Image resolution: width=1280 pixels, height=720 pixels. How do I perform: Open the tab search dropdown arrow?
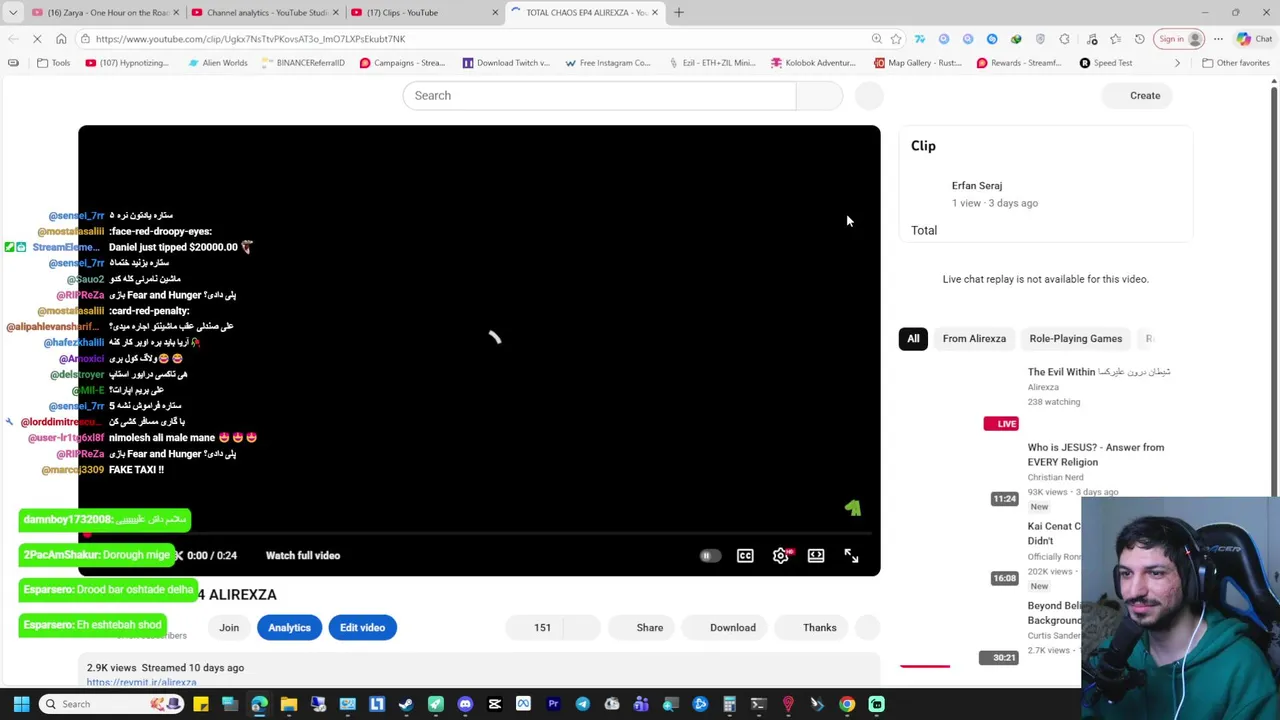[x=13, y=12]
